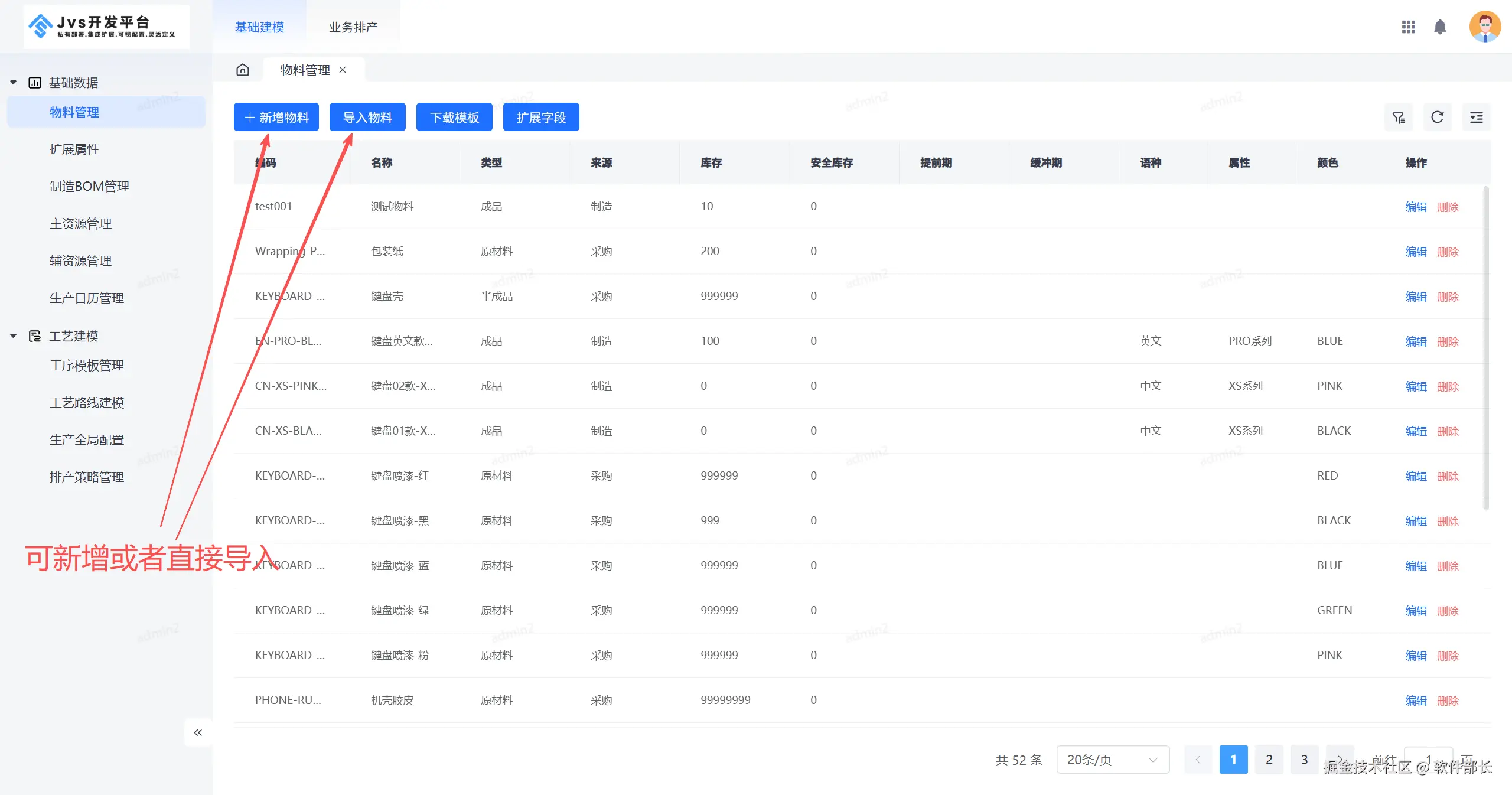Screen dimensions: 1512x795
Task: Close the 物料管理 tab
Action: tap(343, 70)
